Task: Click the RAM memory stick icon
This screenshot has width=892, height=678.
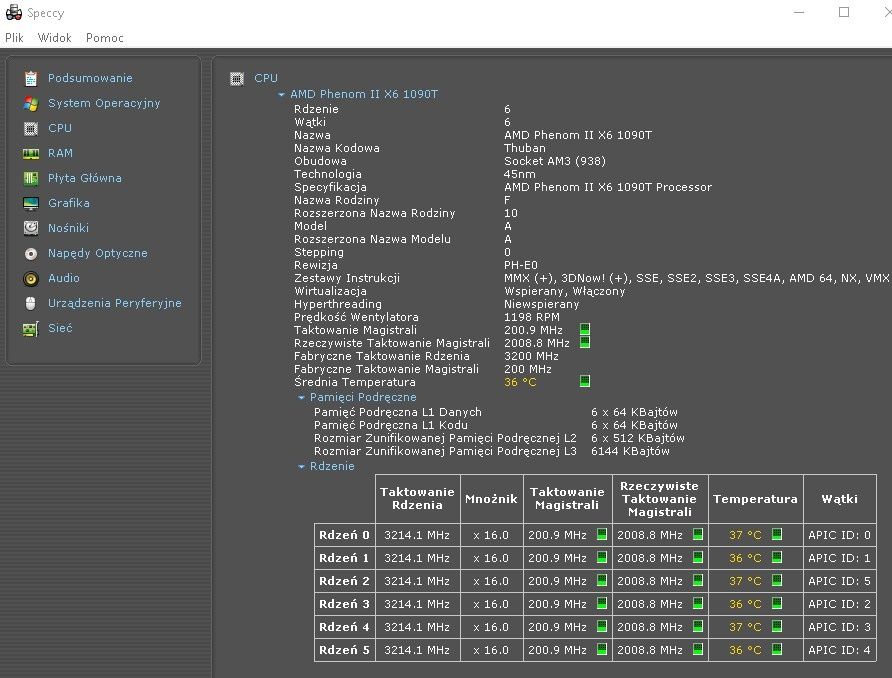Action: tap(31, 153)
